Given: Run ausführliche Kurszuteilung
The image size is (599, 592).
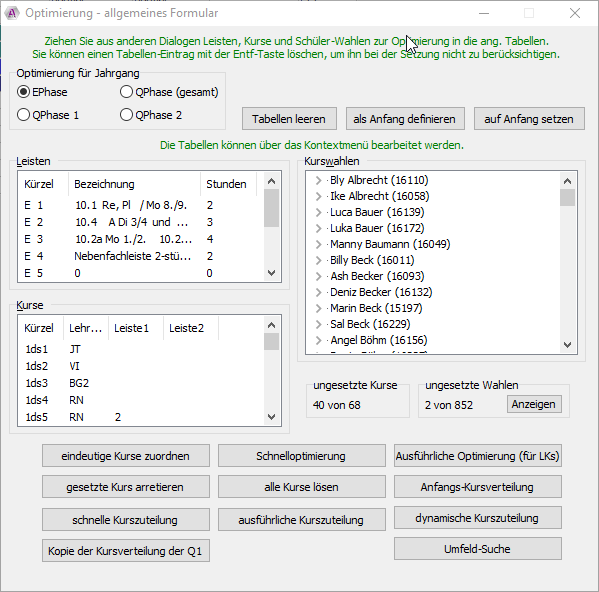Looking at the screenshot, I should tap(301, 520).
